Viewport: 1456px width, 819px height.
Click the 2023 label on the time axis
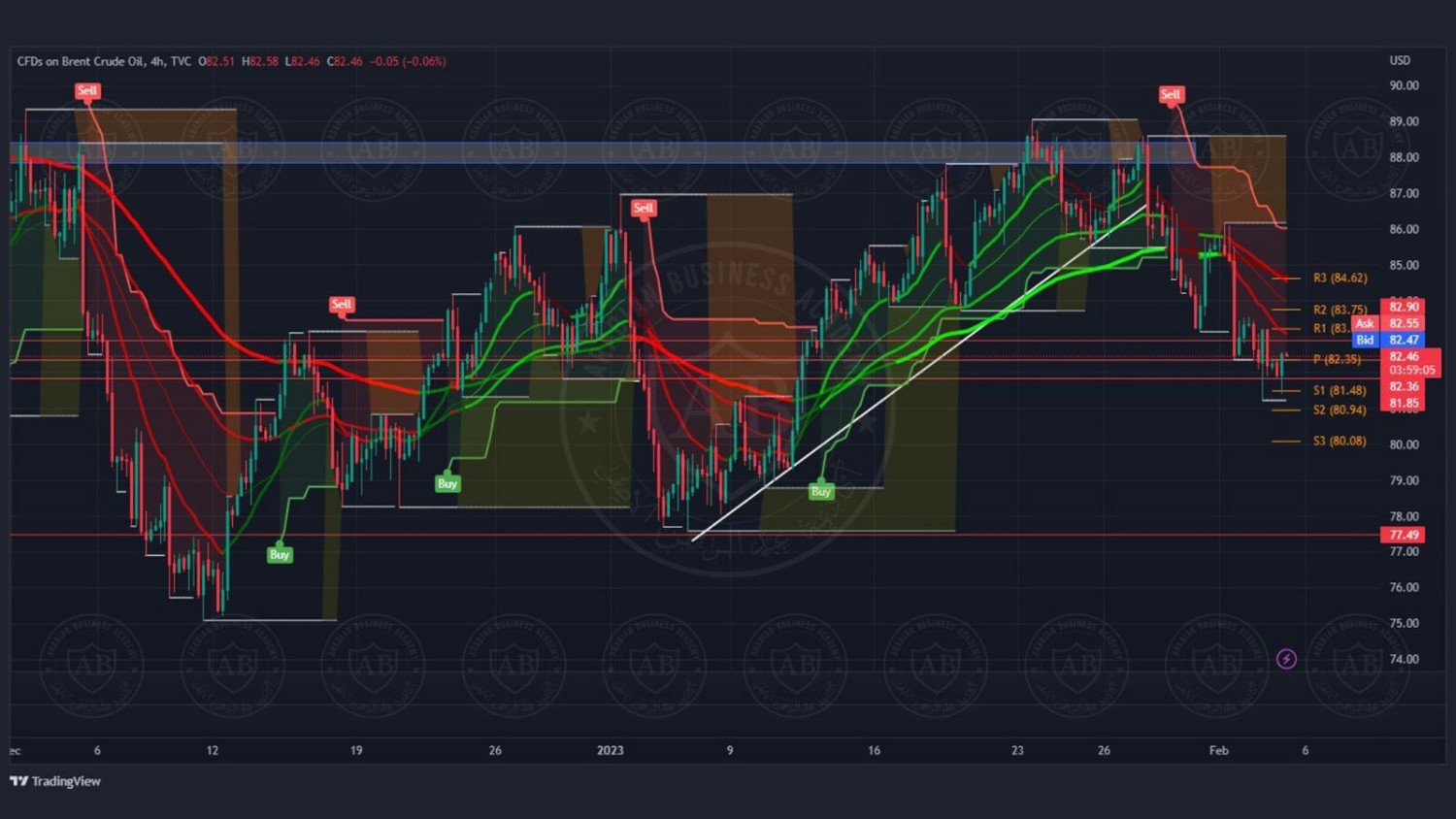pyautogui.click(x=610, y=750)
